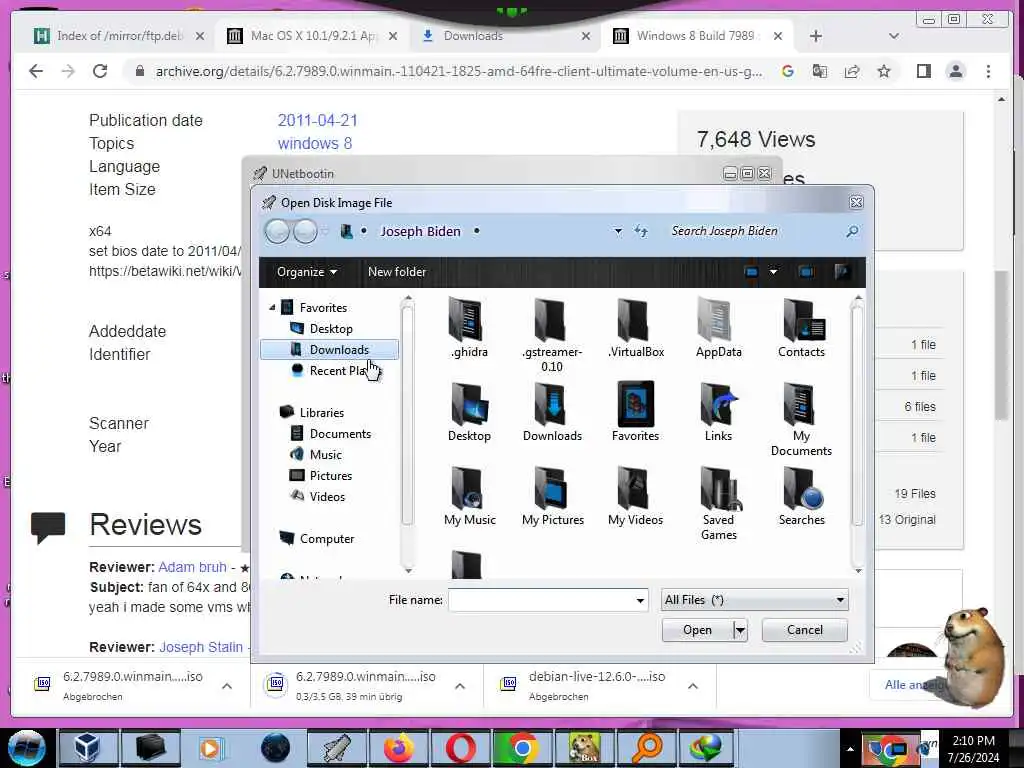The width and height of the screenshot is (1024, 768).
Task: Expand the address path history dropdown
Action: pos(618,231)
